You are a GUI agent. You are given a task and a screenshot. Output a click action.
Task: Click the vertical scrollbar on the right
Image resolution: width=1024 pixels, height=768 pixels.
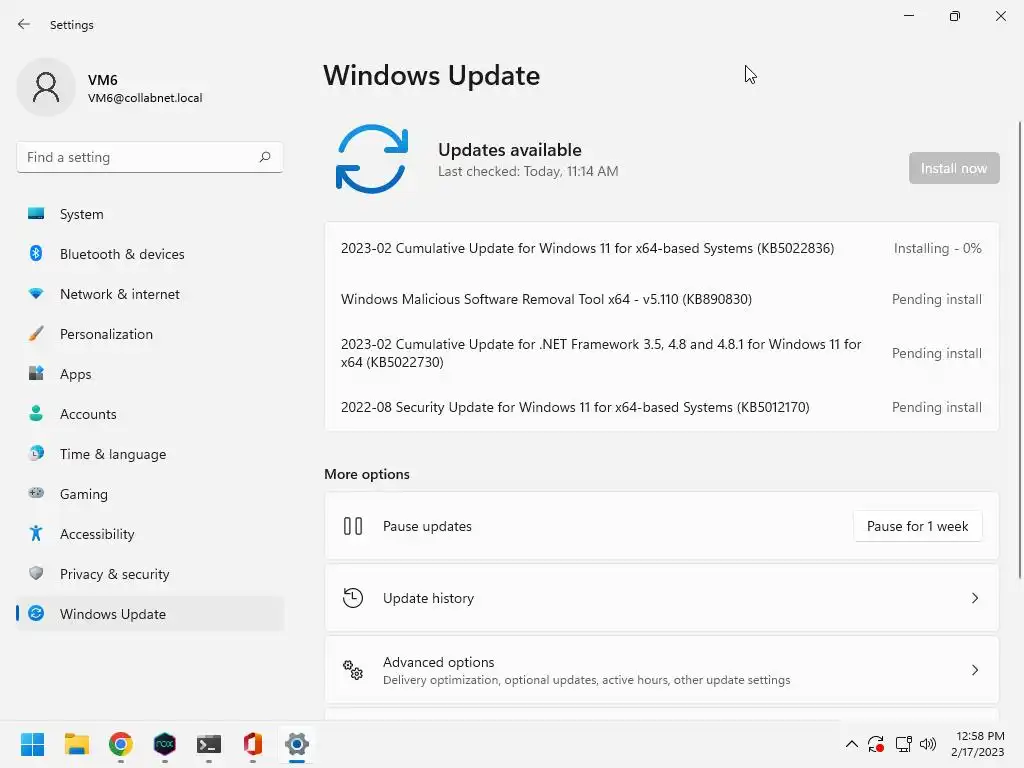click(1019, 349)
